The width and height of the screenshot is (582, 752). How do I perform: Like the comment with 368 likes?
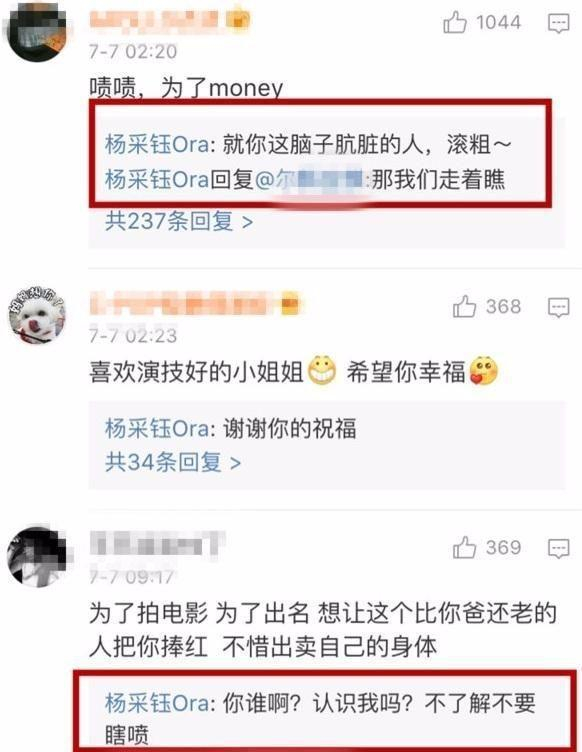[x=464, y=306]
